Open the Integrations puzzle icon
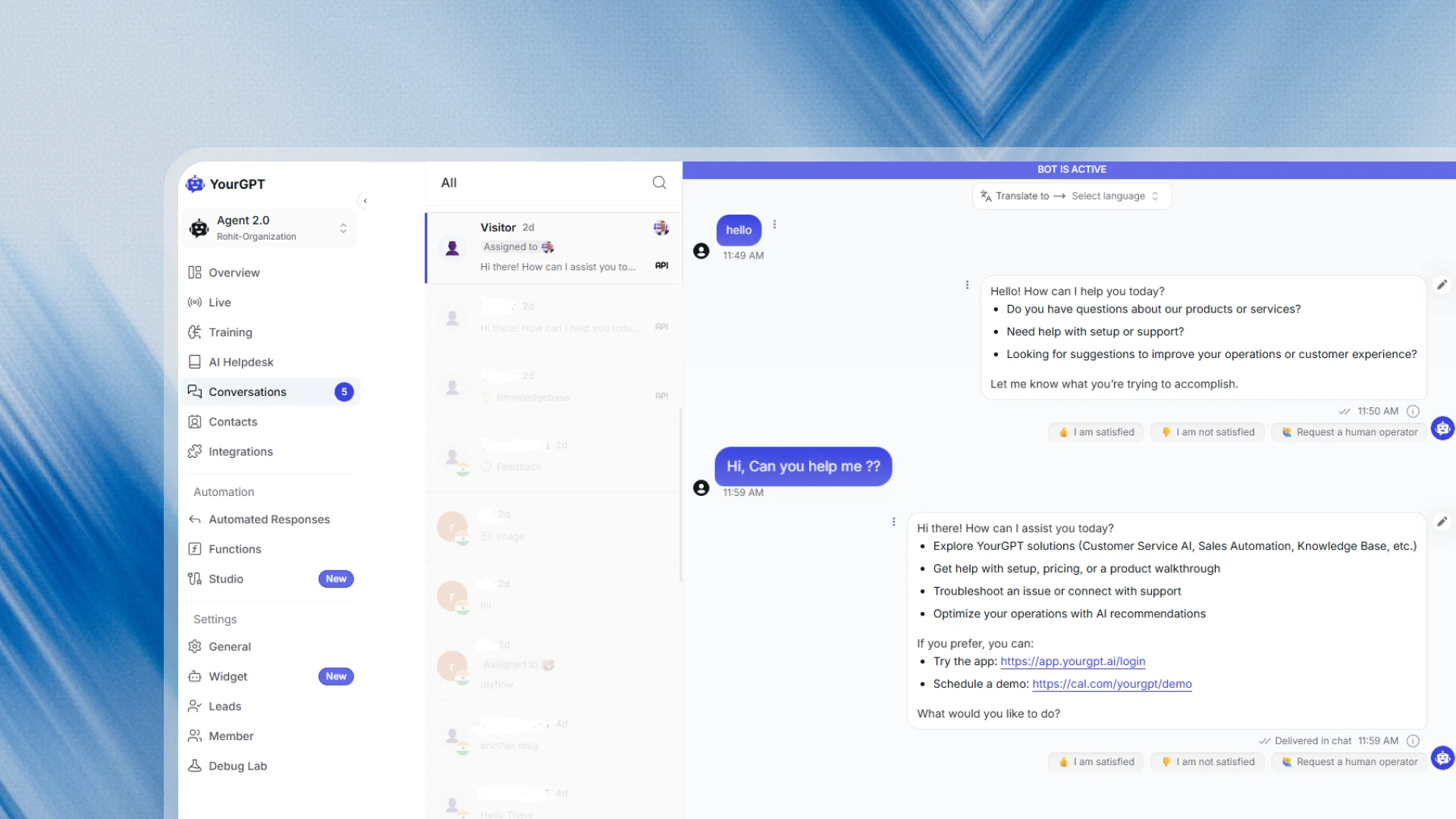The image size is (1456, 819). 195,451
